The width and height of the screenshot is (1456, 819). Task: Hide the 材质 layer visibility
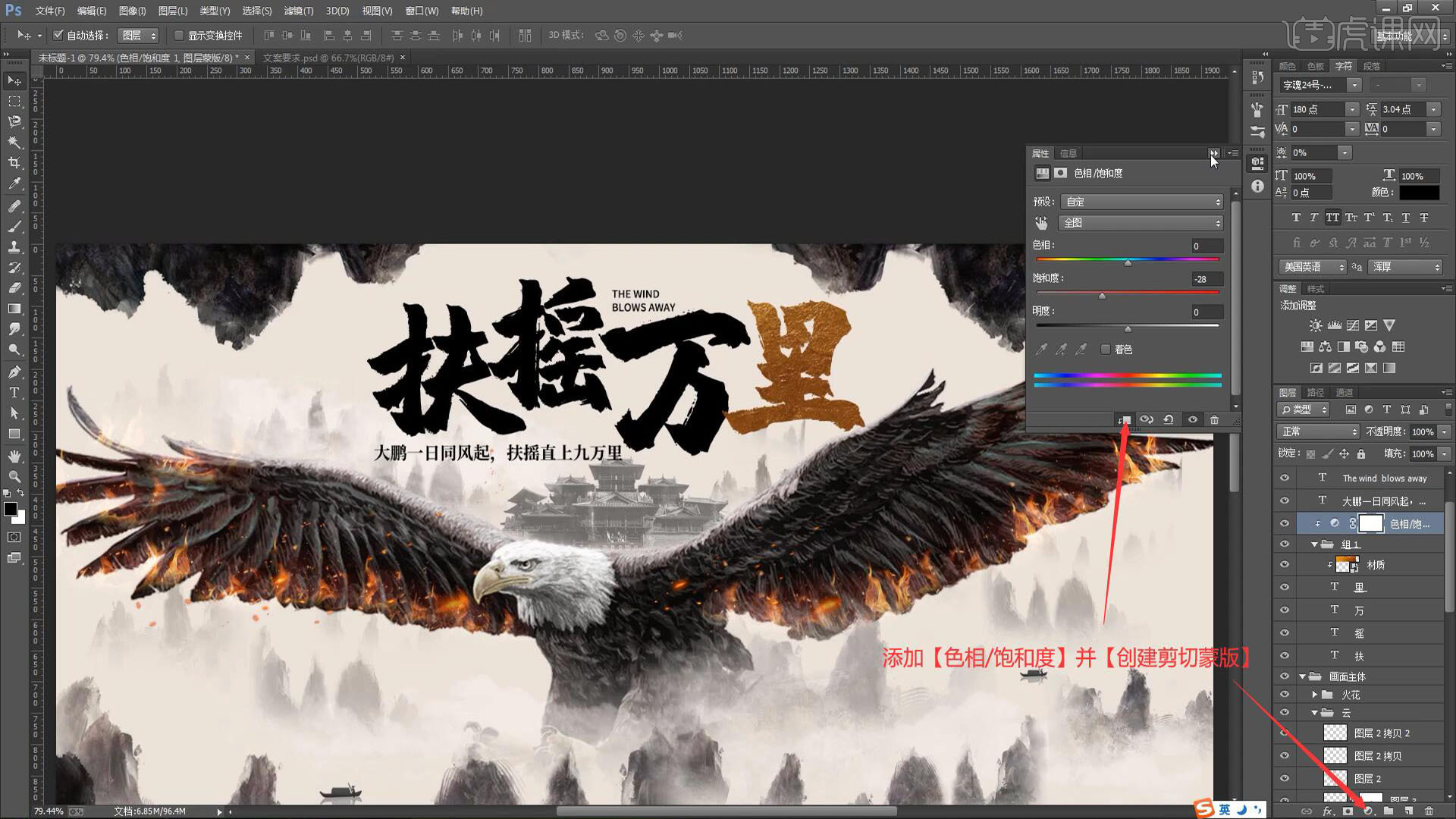coord(1285,565)
